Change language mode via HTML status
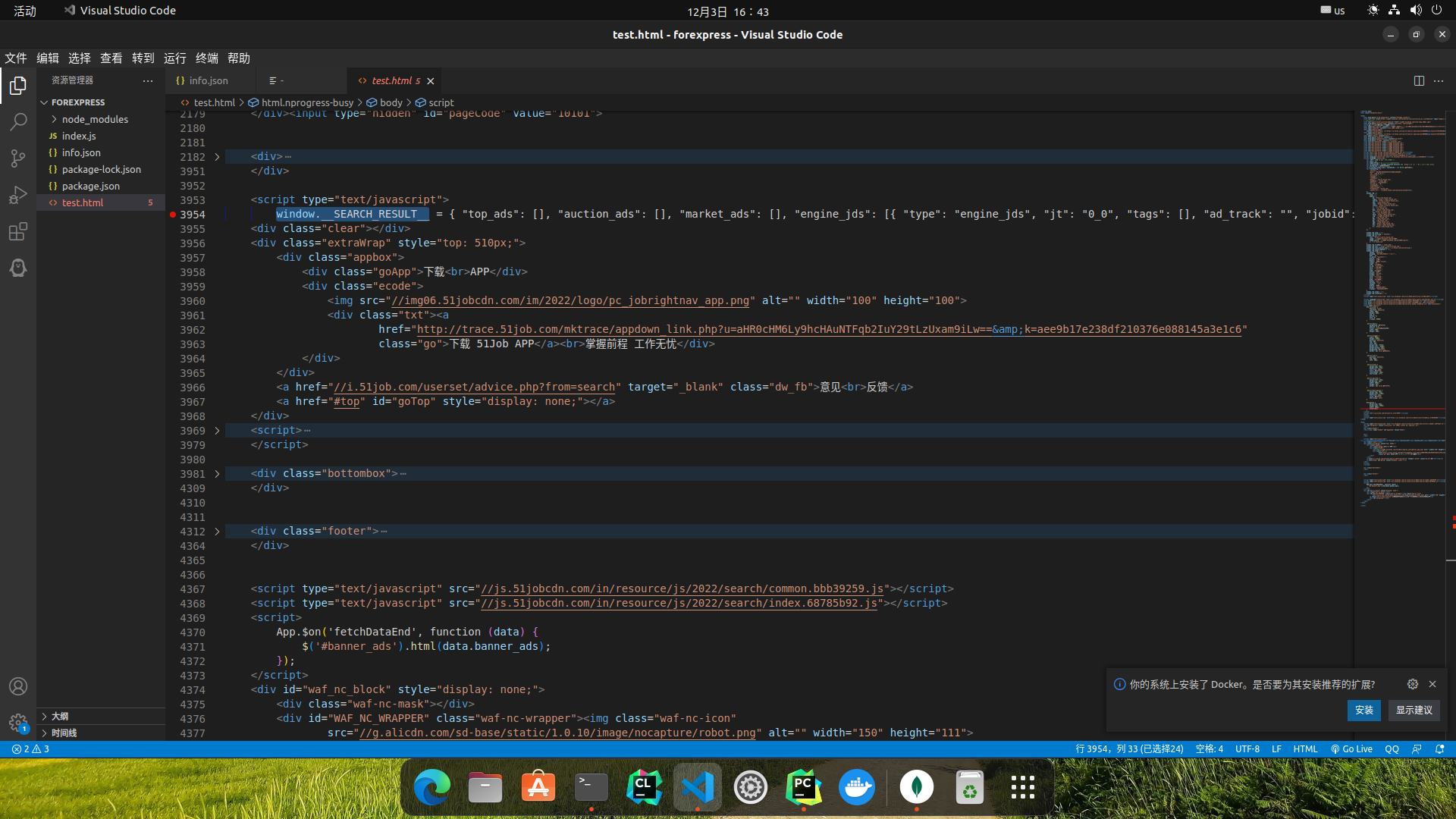 coord(1305,749)
